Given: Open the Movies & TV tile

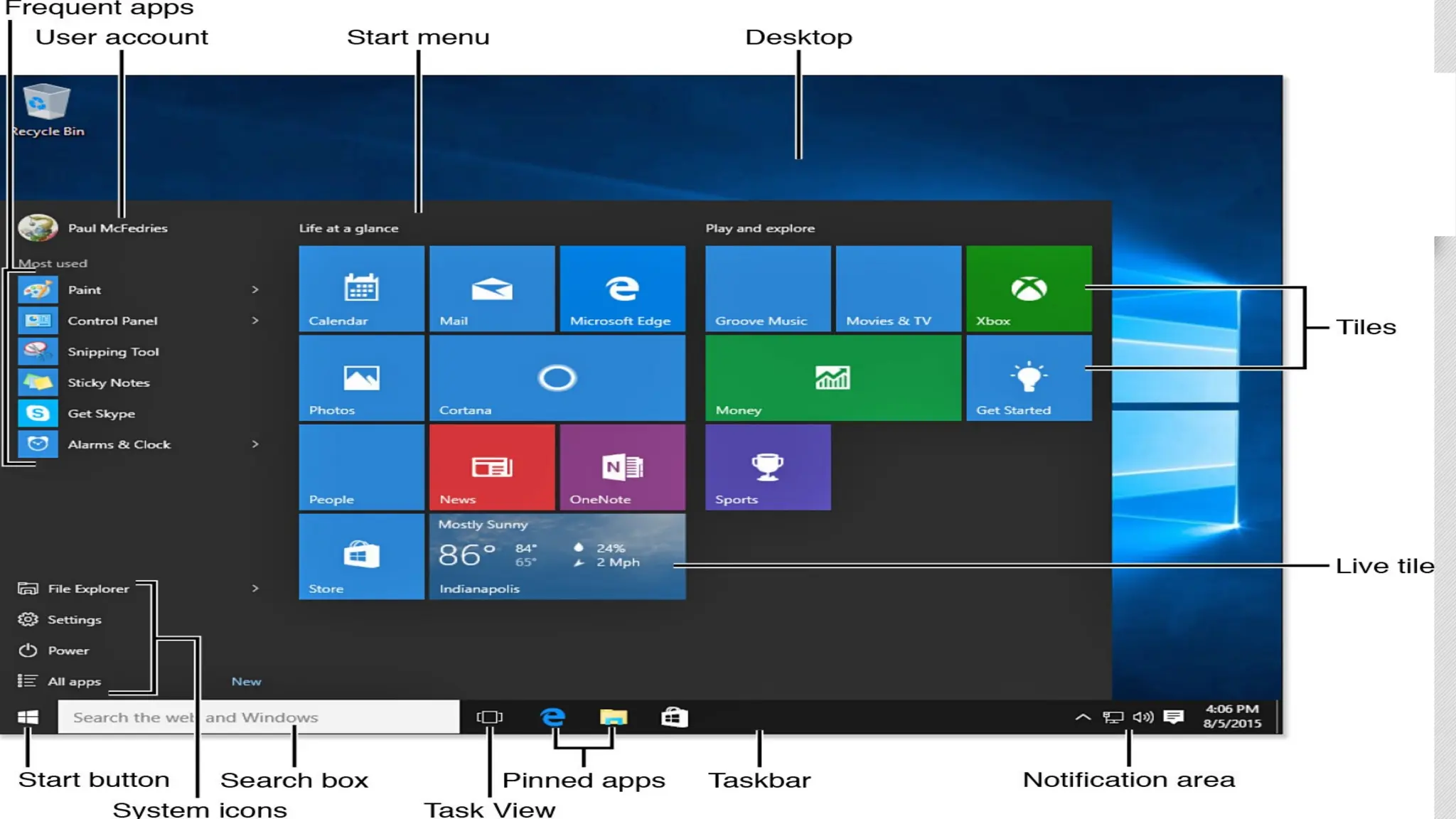Looking at the screenshot, I should 899,289.
